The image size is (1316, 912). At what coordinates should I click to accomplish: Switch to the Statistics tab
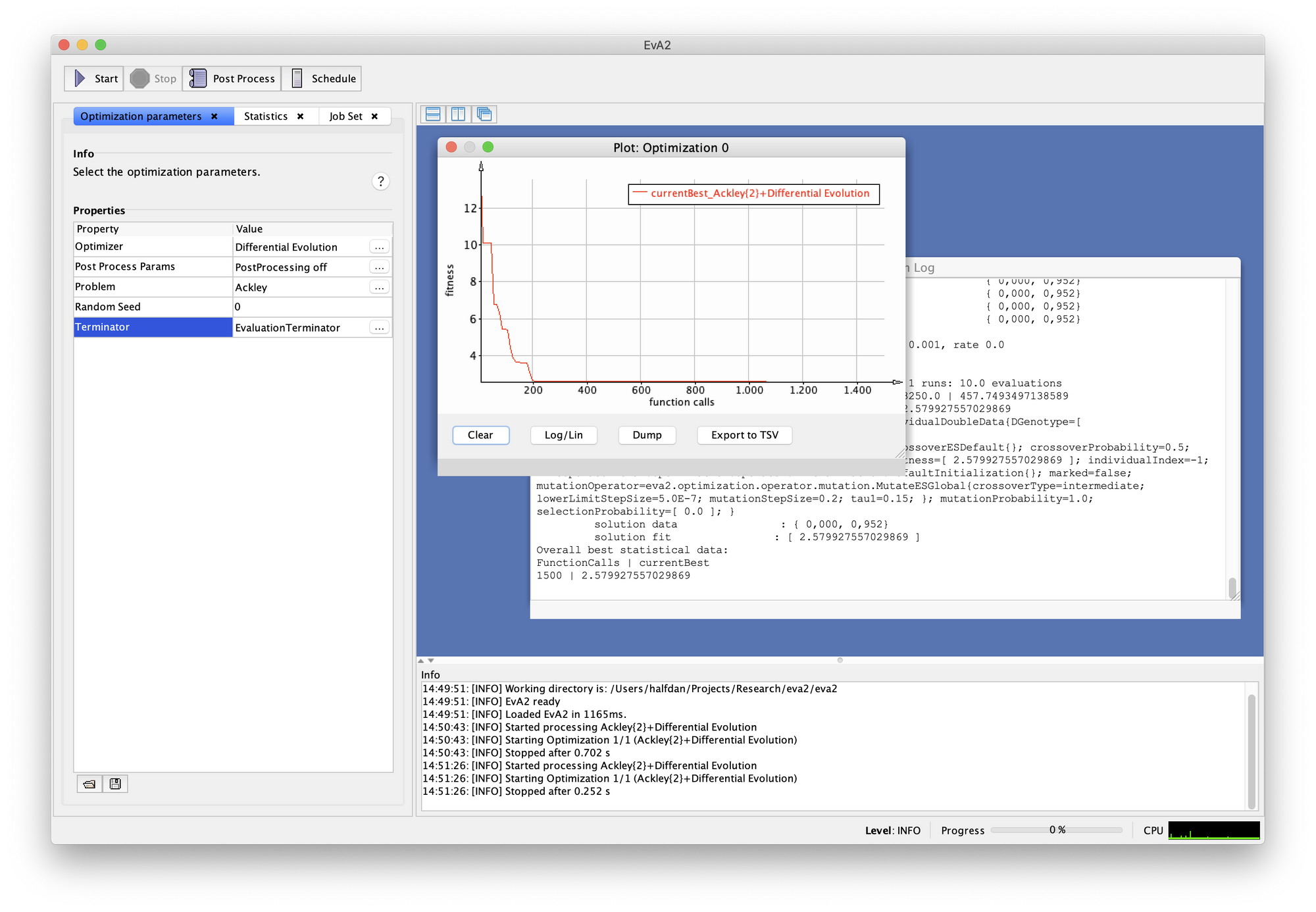266,116
